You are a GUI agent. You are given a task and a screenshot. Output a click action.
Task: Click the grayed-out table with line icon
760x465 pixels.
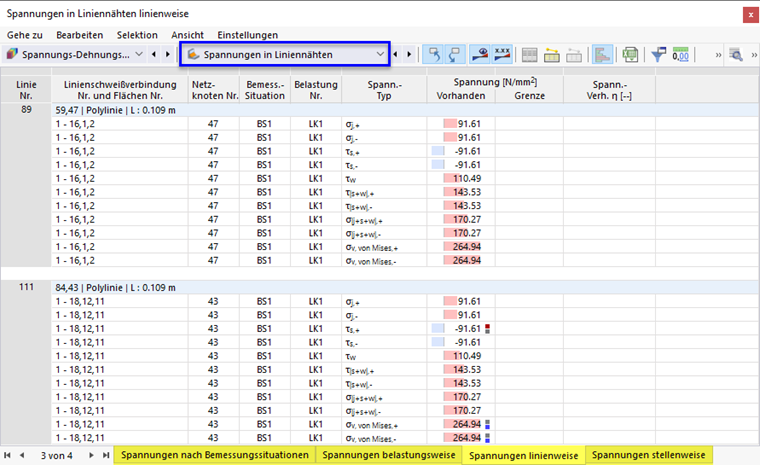pos(574,55)
